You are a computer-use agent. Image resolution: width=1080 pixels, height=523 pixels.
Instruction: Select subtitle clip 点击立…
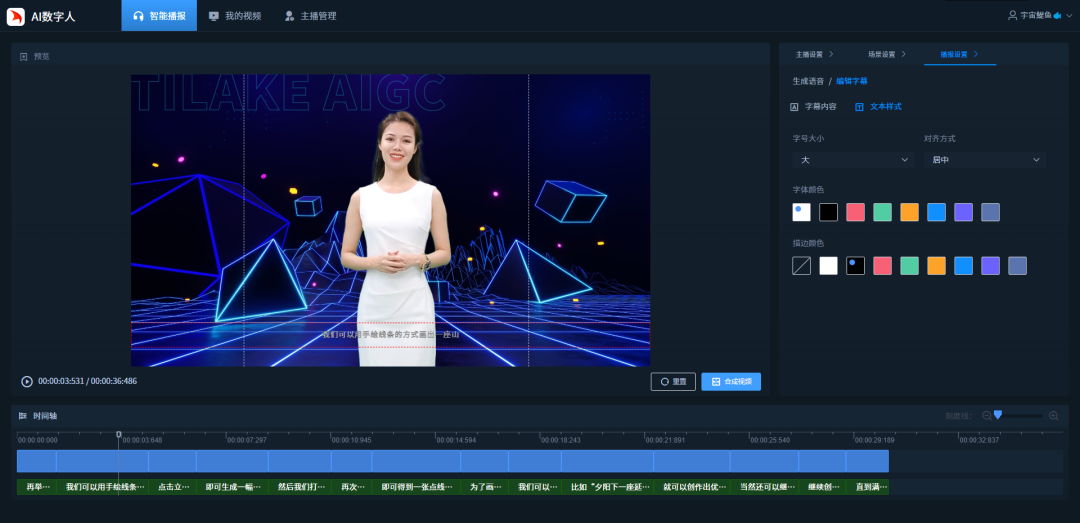[172, 487]
